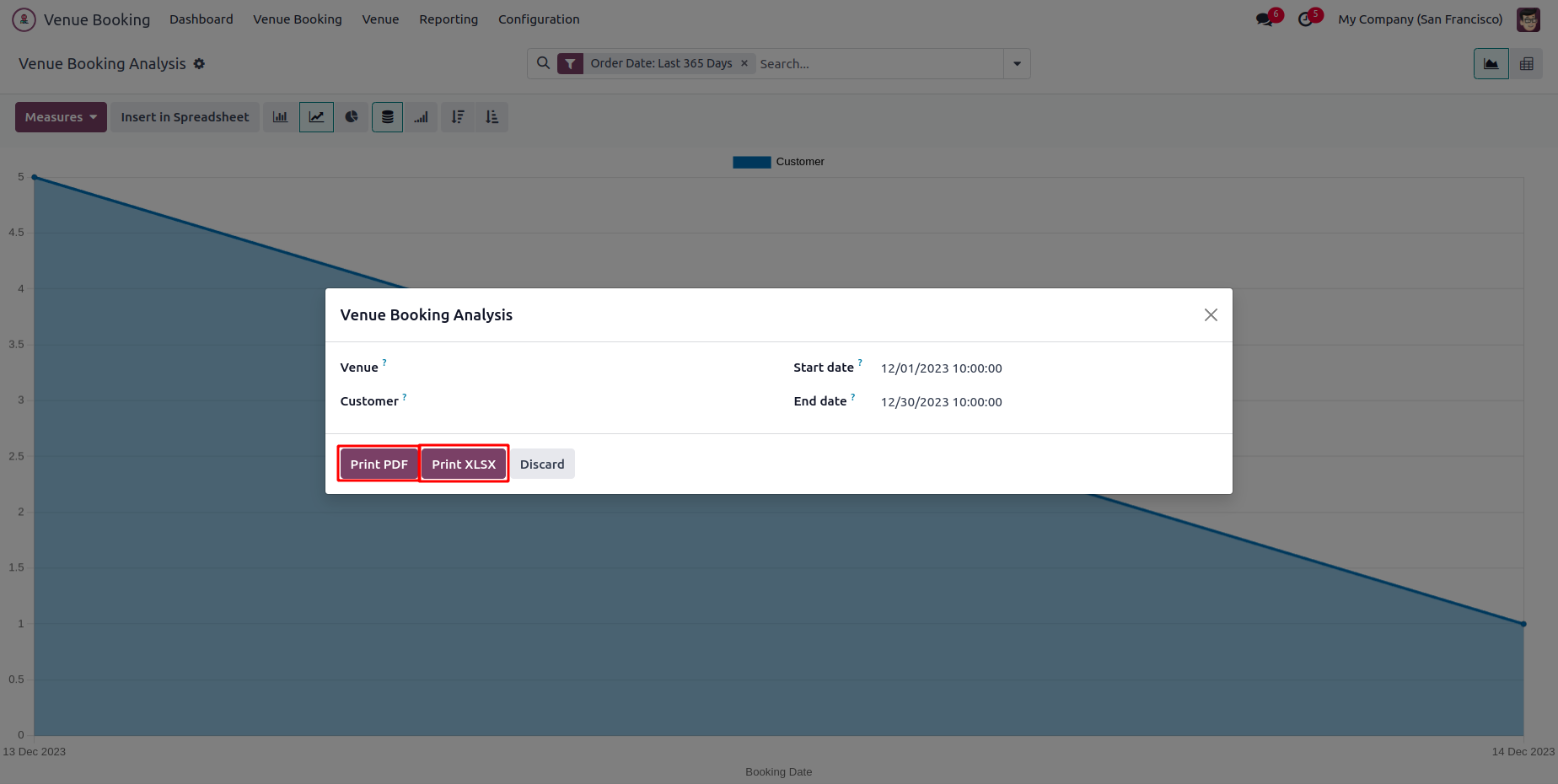Open the Venue Booking menu
This screenshot has width=1558, height=784.
click(x=298, y=19)
